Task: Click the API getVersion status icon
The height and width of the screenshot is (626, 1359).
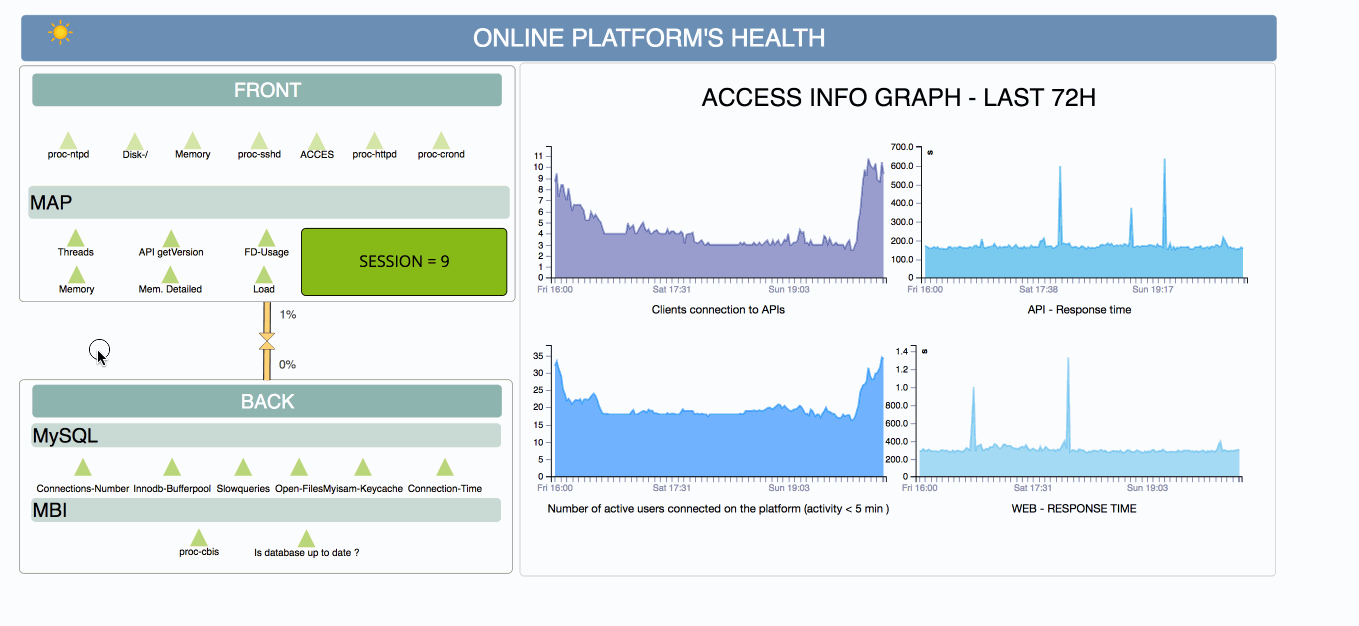Action: [x=171, y=238]
